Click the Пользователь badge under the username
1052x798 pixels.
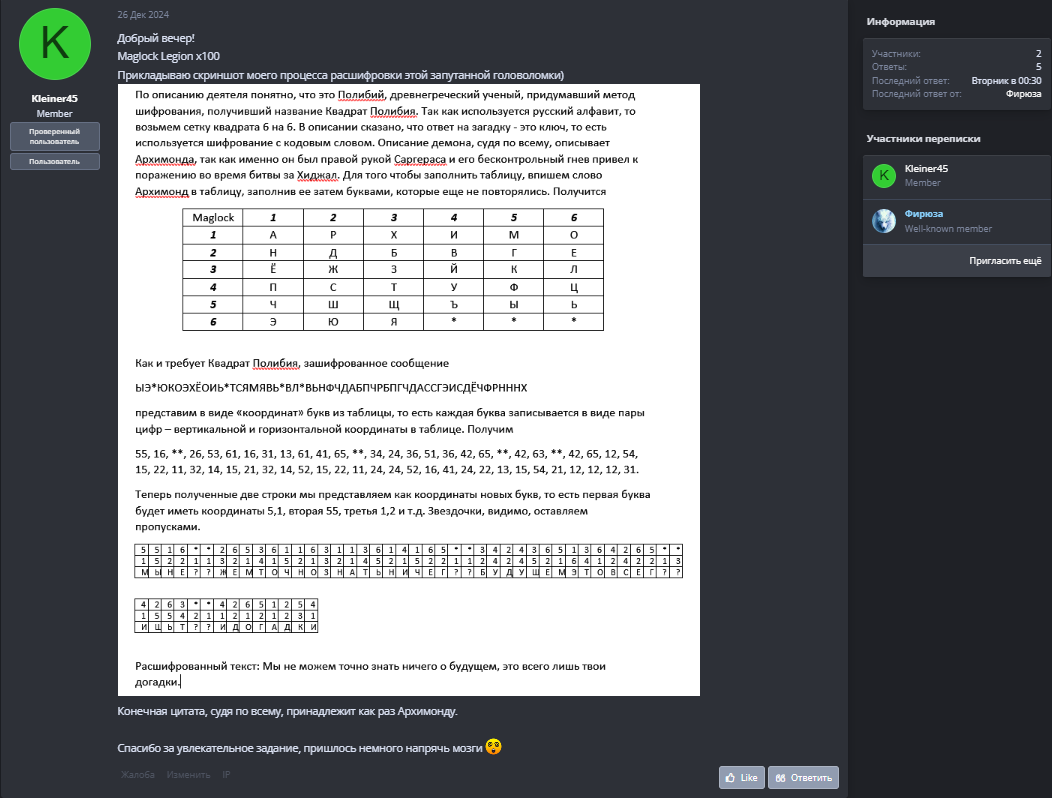point(55,161)
